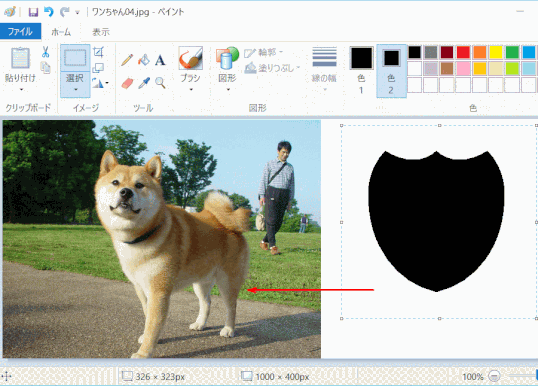Open the quick access toolbar dropdown
This screenshot has width=538, height=386.
coord(78,13)
